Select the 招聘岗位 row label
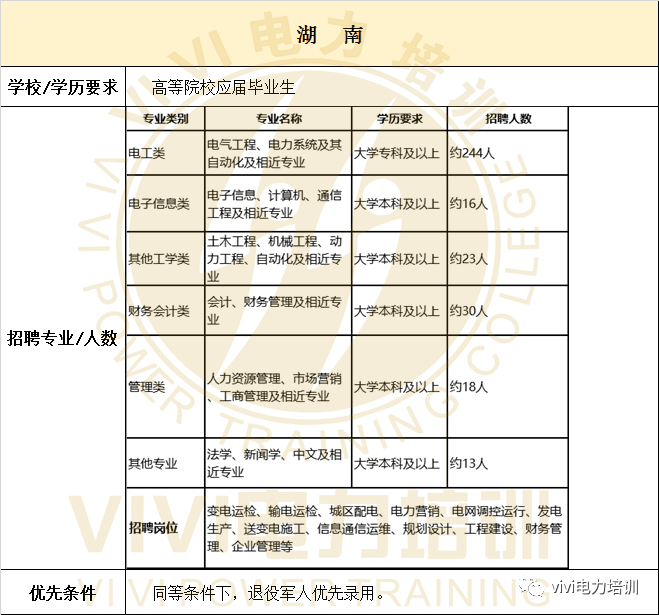The height and width of the screenshot is (615, 659). click(166, 528)
